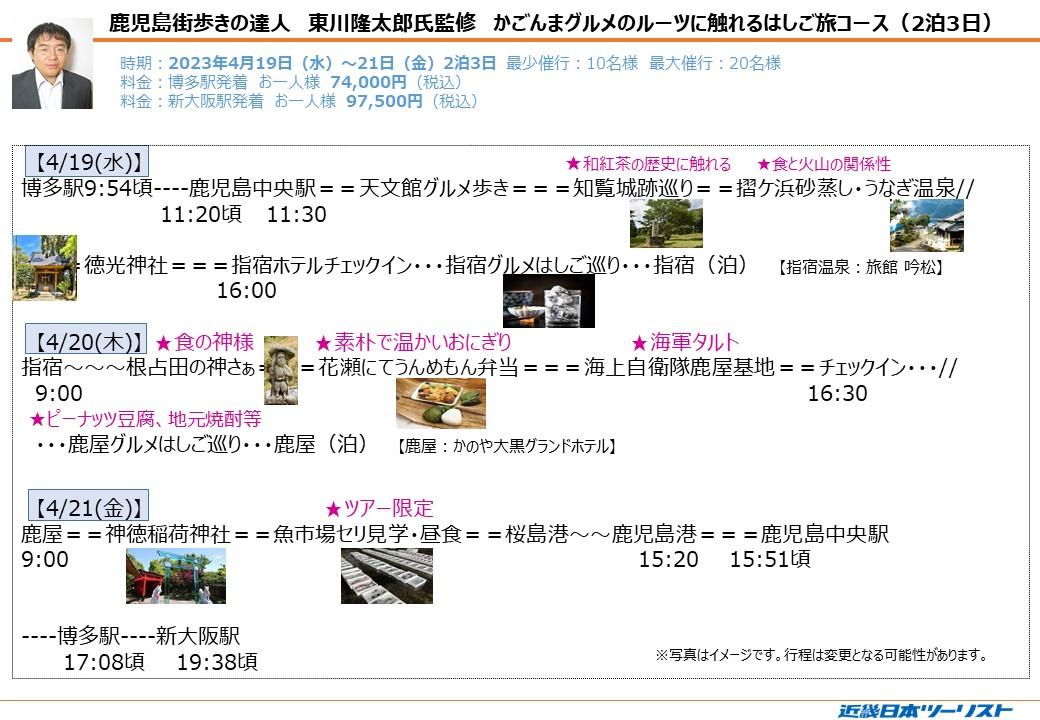Click the 田の神さぁ stone statue photo

281,370
